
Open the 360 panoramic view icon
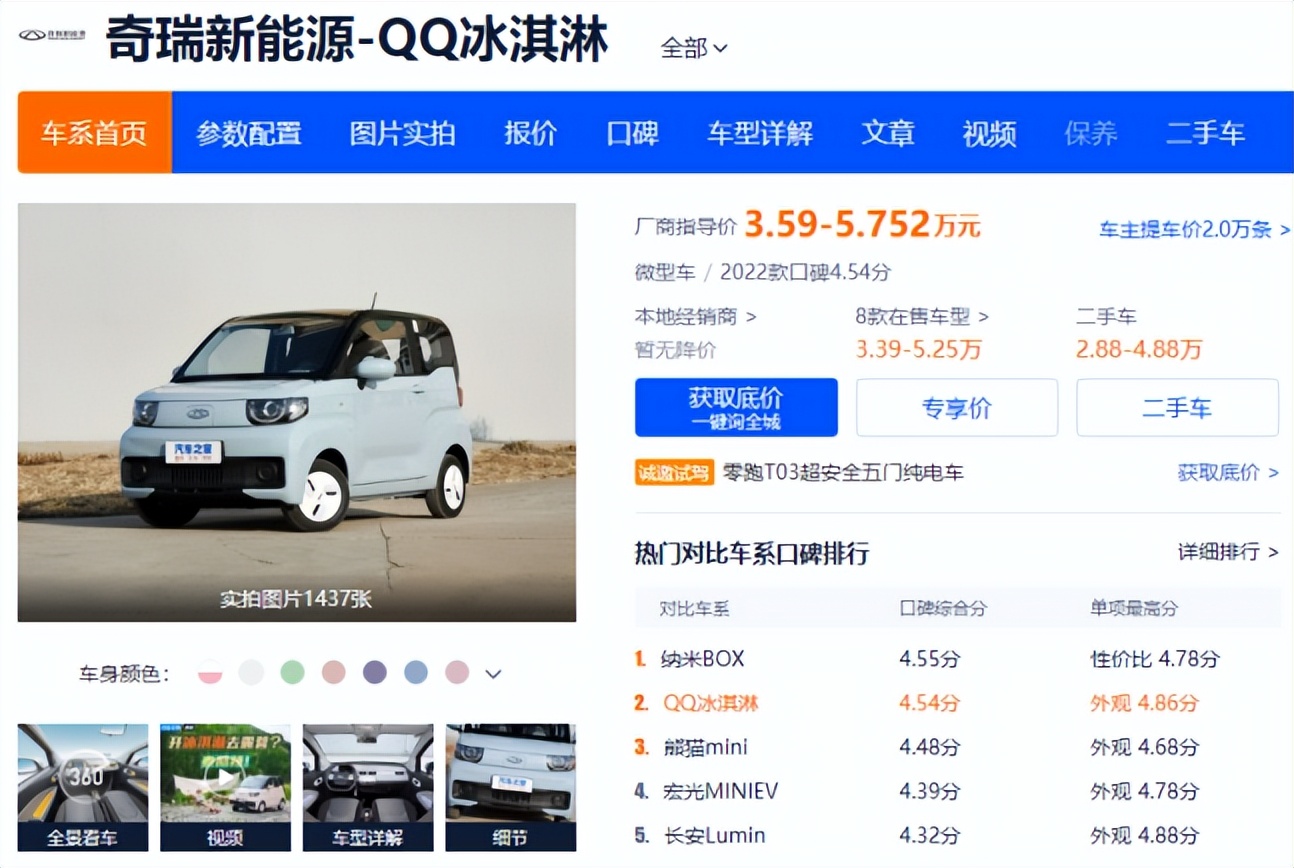(83, 787)
